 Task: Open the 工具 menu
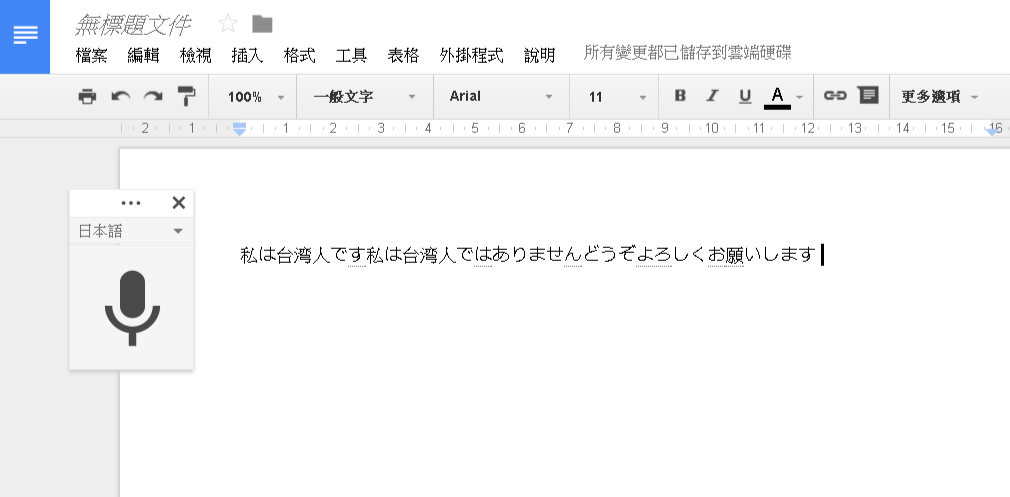(x=352, y=55)
